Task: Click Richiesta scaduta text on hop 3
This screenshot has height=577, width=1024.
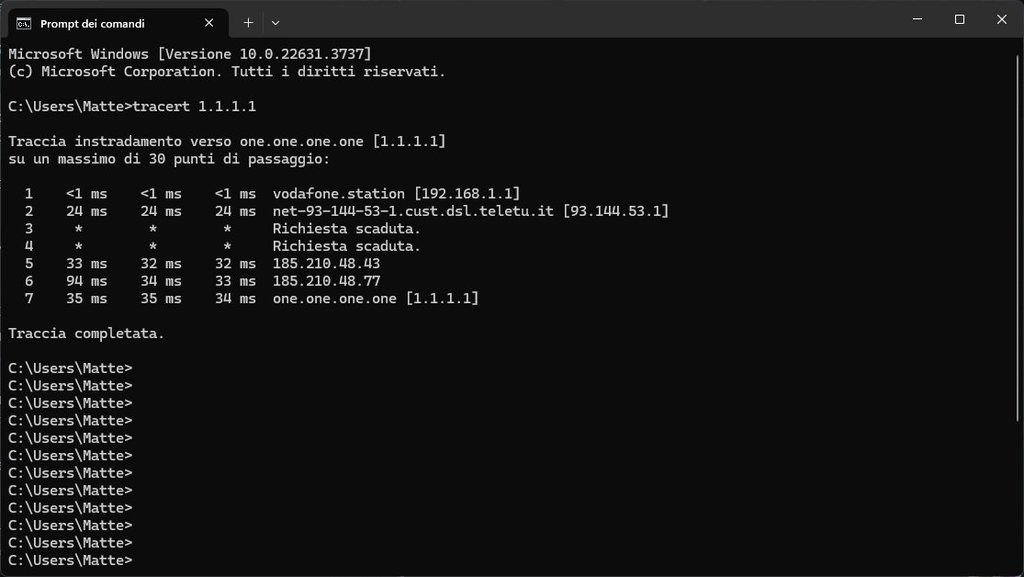Action: [347, 228]
